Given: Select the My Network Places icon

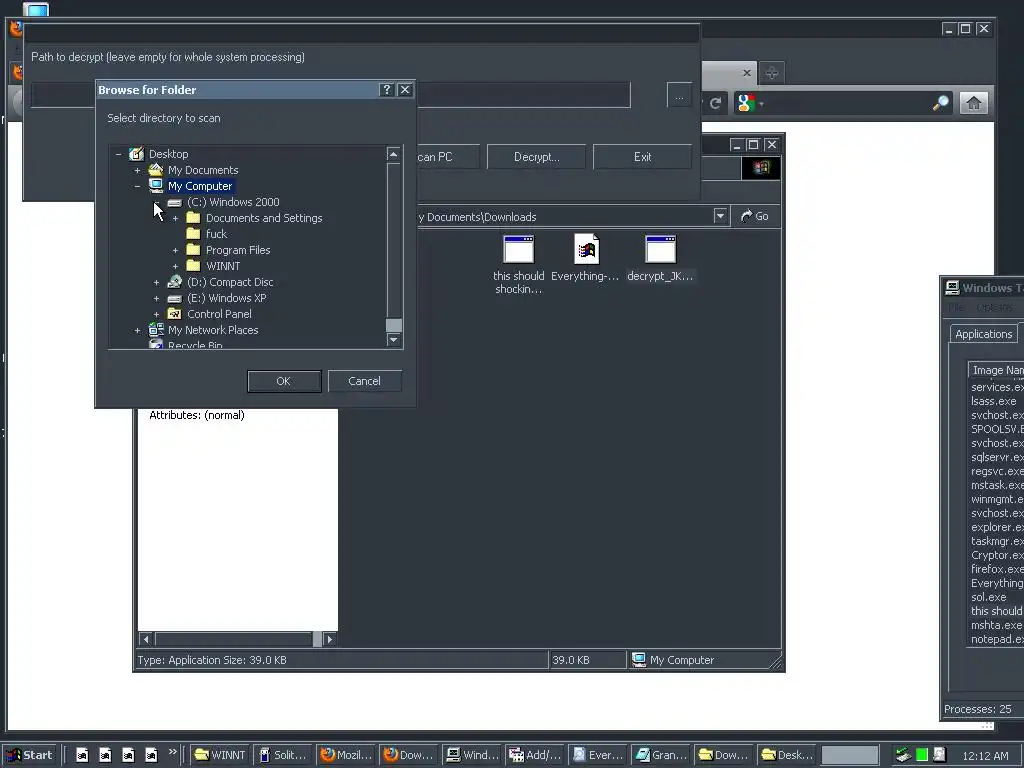Looking at the screenshot, I should (155, 330).
